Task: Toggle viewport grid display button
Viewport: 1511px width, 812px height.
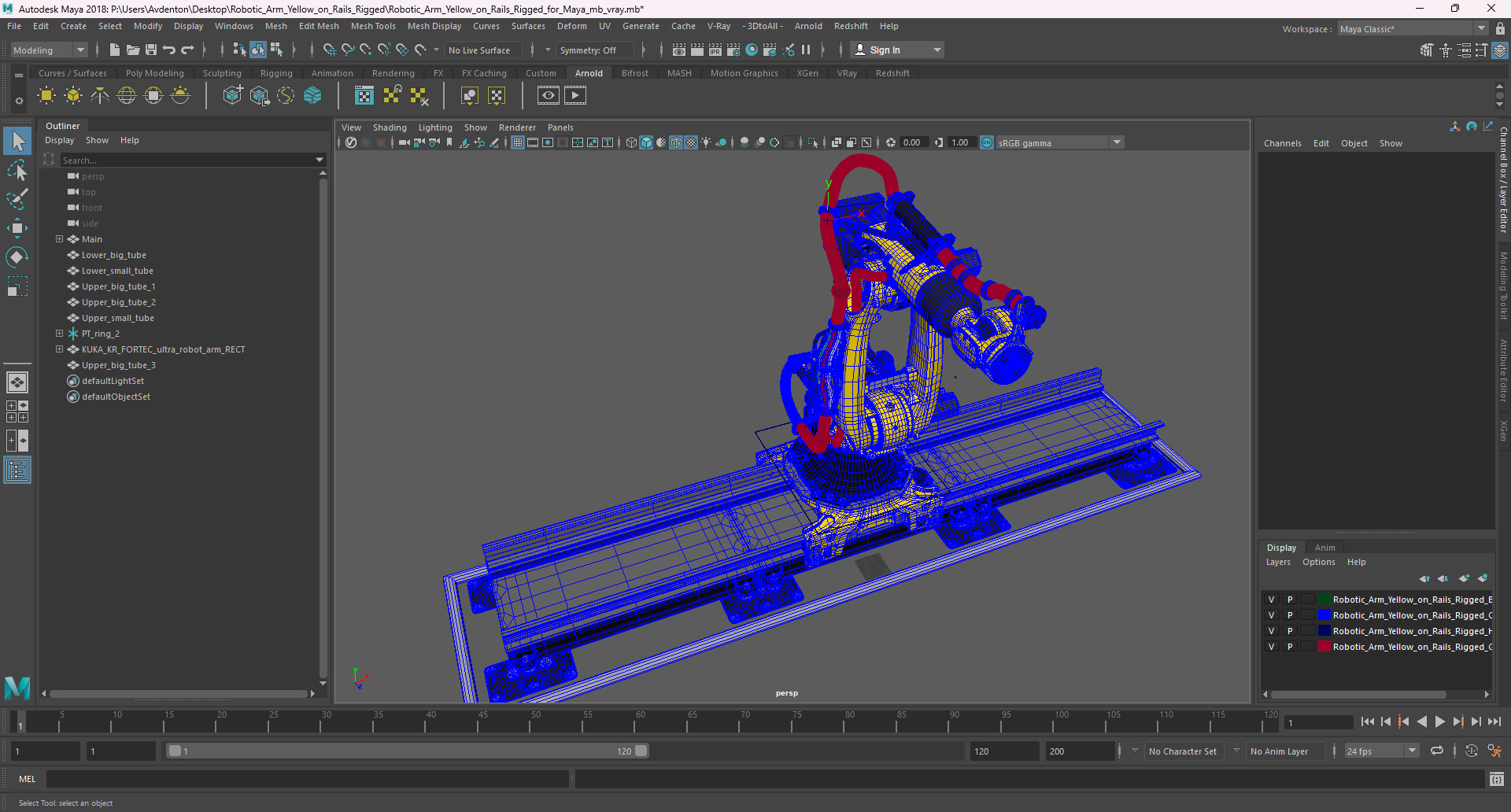Action: point(517,142)
